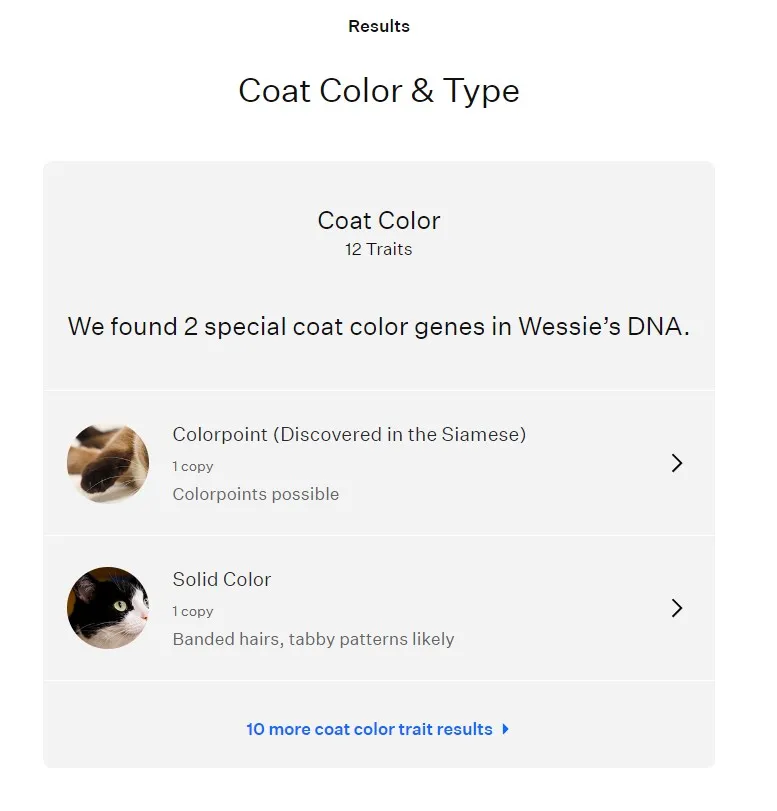Click the Siamese mention in the Colorpoint title
The width and height of the screenshot is (777, 811).
click(x=480, y=434)
